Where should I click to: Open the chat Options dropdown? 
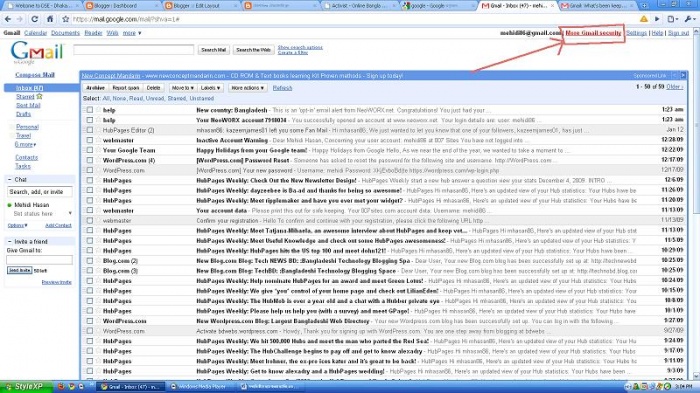coord(17,225)
